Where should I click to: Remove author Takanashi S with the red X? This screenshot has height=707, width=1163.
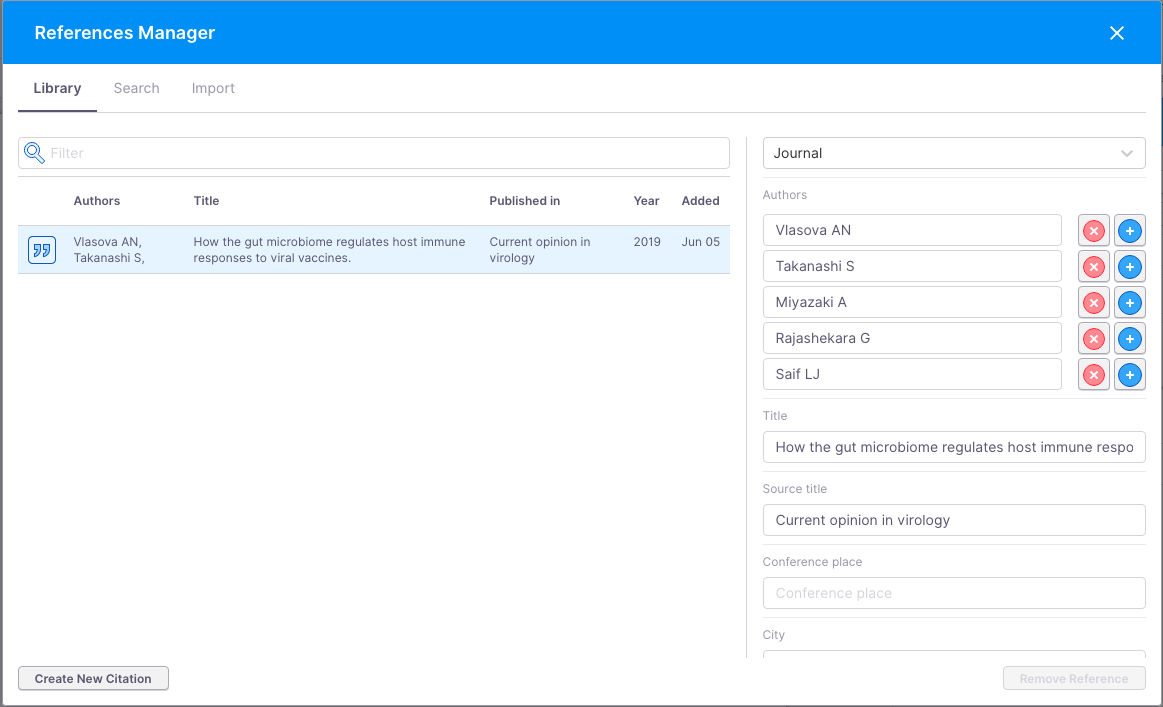tap(1093, 267)
